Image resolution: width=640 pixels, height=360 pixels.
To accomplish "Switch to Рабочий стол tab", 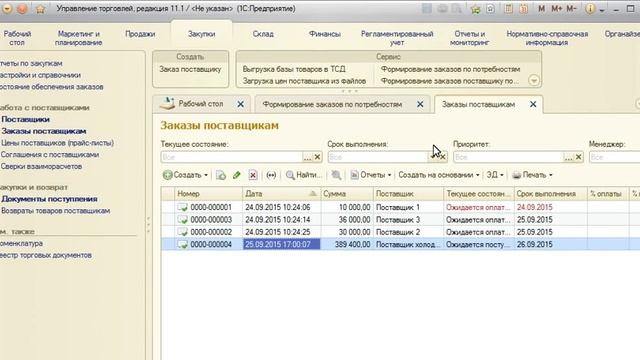I will (200, 104).
